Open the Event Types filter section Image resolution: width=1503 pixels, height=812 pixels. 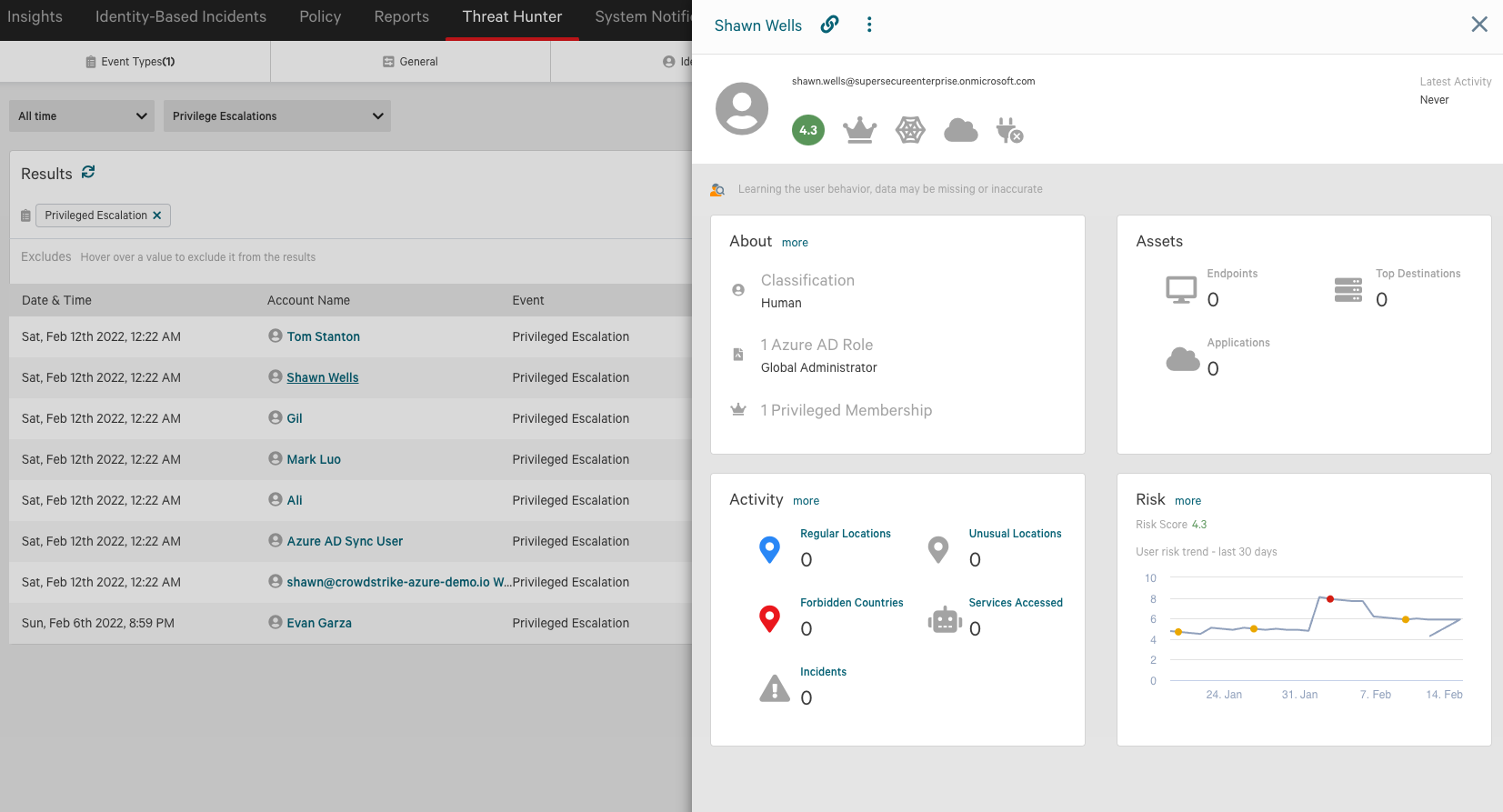[130, 62]
